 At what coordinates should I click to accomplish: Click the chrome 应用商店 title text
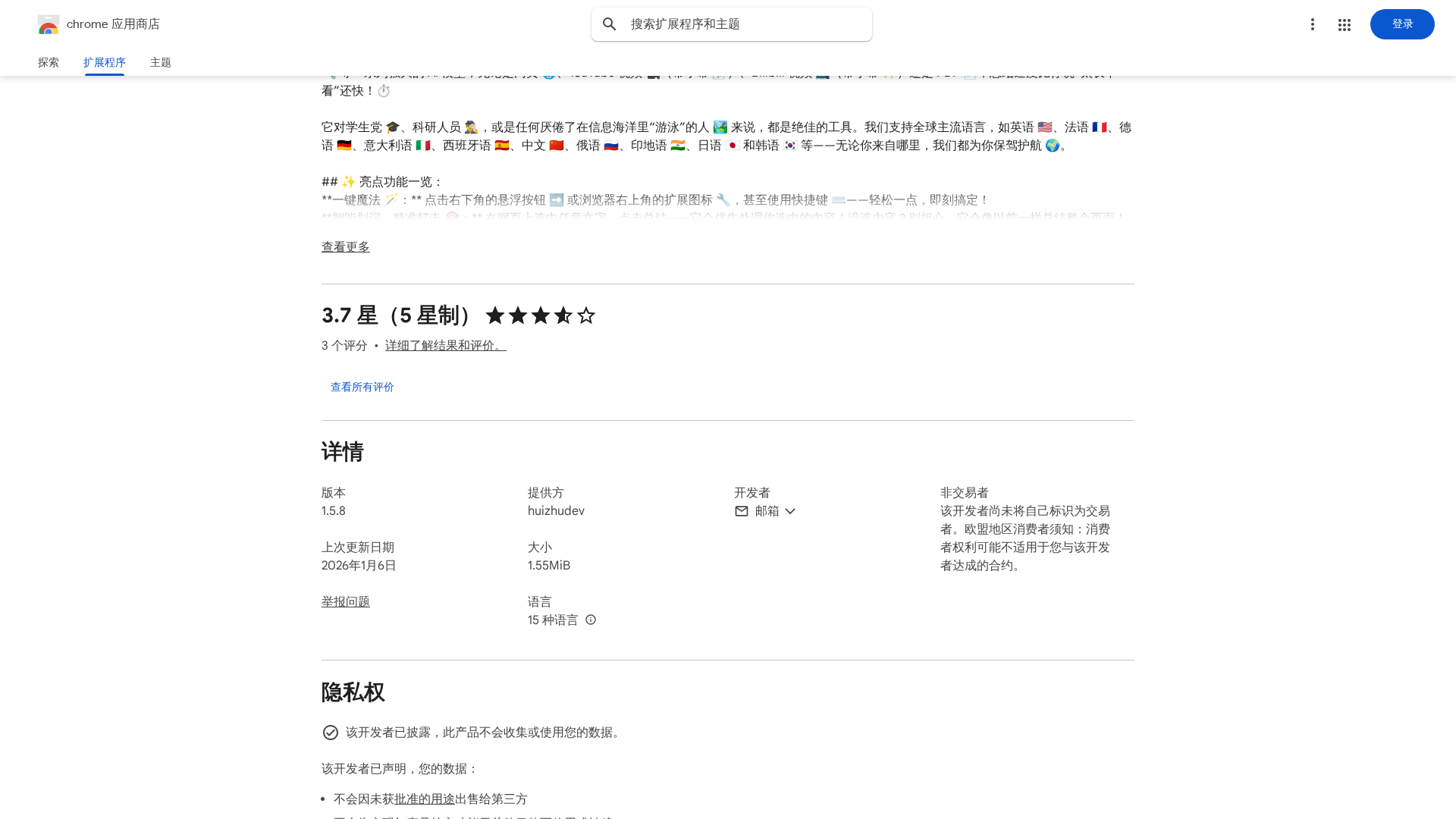(113, 24)
